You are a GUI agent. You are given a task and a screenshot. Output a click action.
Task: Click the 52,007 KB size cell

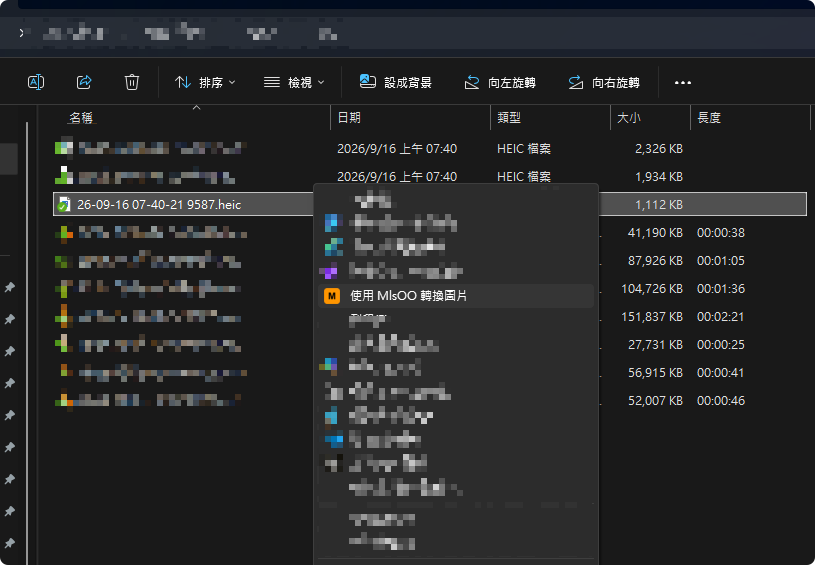click(x=655, y=401)
